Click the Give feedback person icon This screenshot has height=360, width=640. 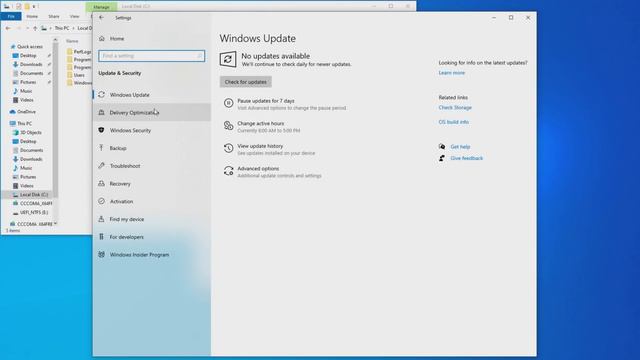point(442,158)
